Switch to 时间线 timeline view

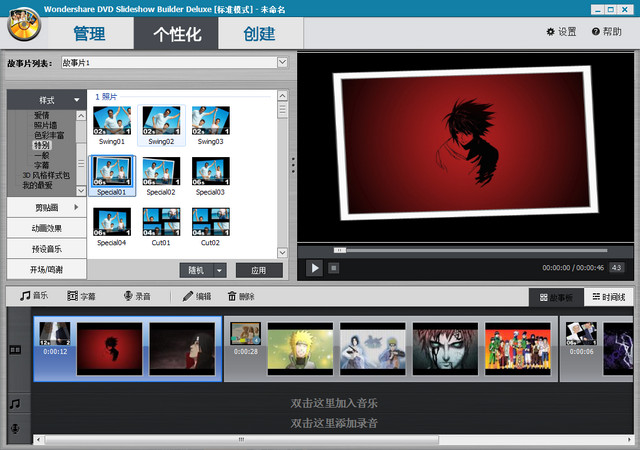(608, 297)
